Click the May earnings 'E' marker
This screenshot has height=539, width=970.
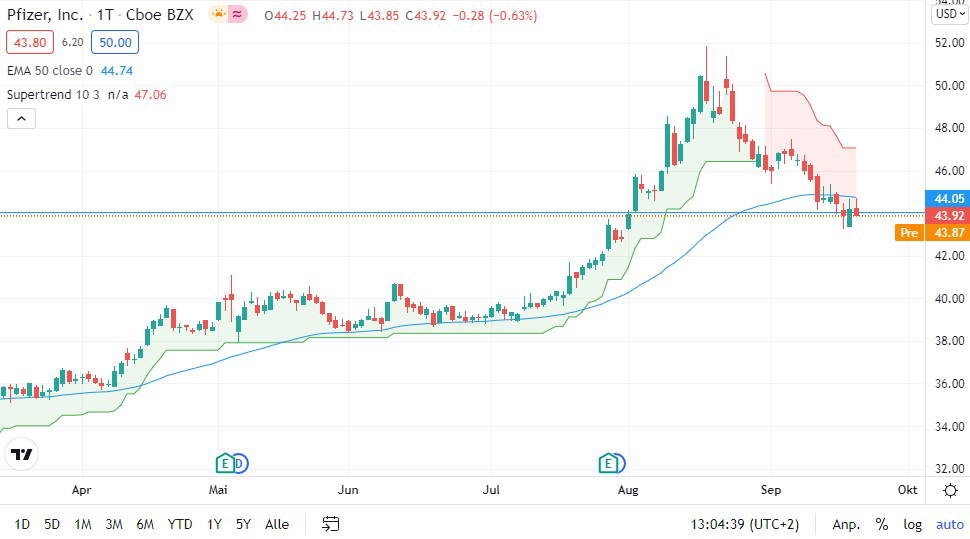pyautogui.click(x=225, y=463)
